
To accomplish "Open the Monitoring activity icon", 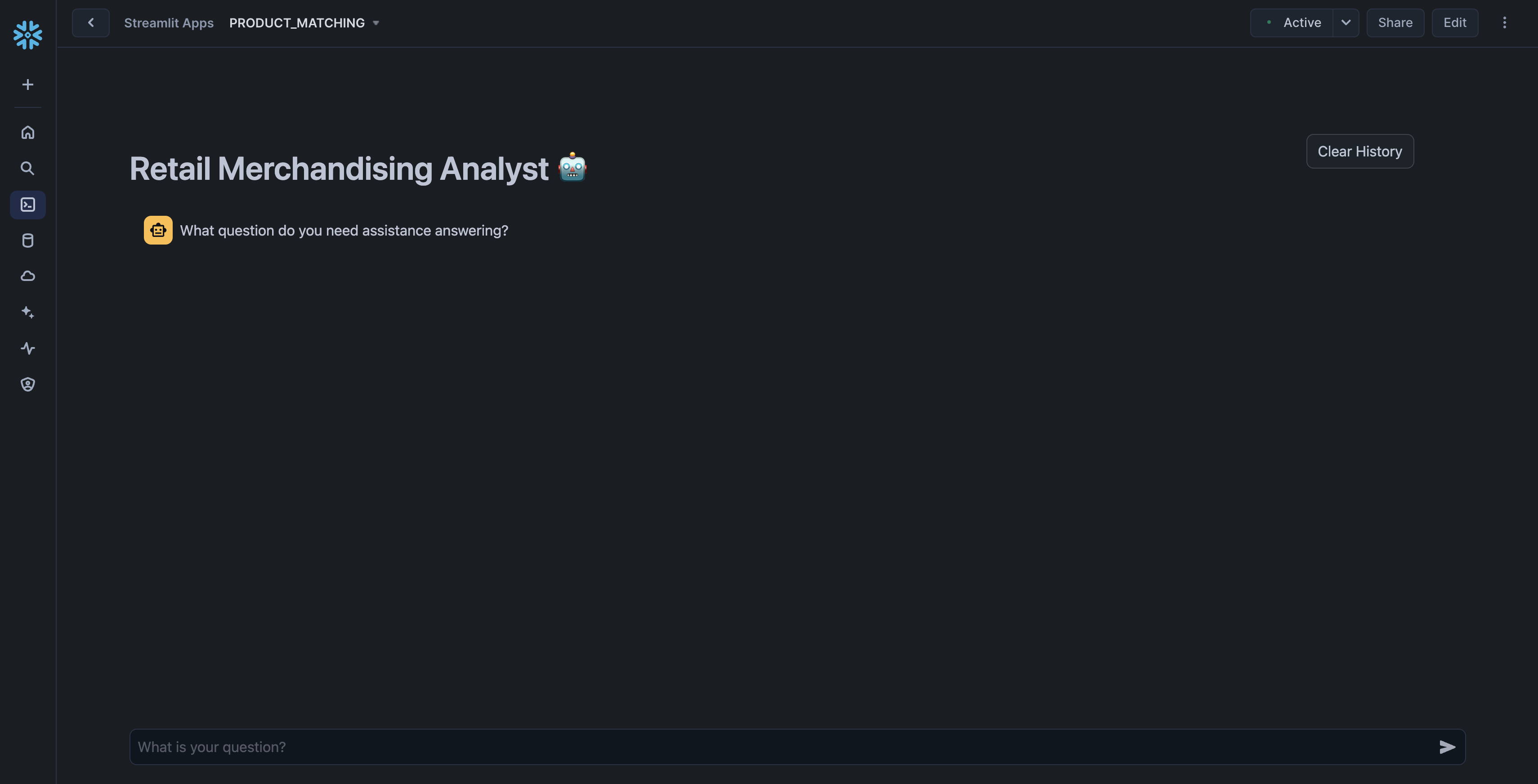I will (27, 348).
